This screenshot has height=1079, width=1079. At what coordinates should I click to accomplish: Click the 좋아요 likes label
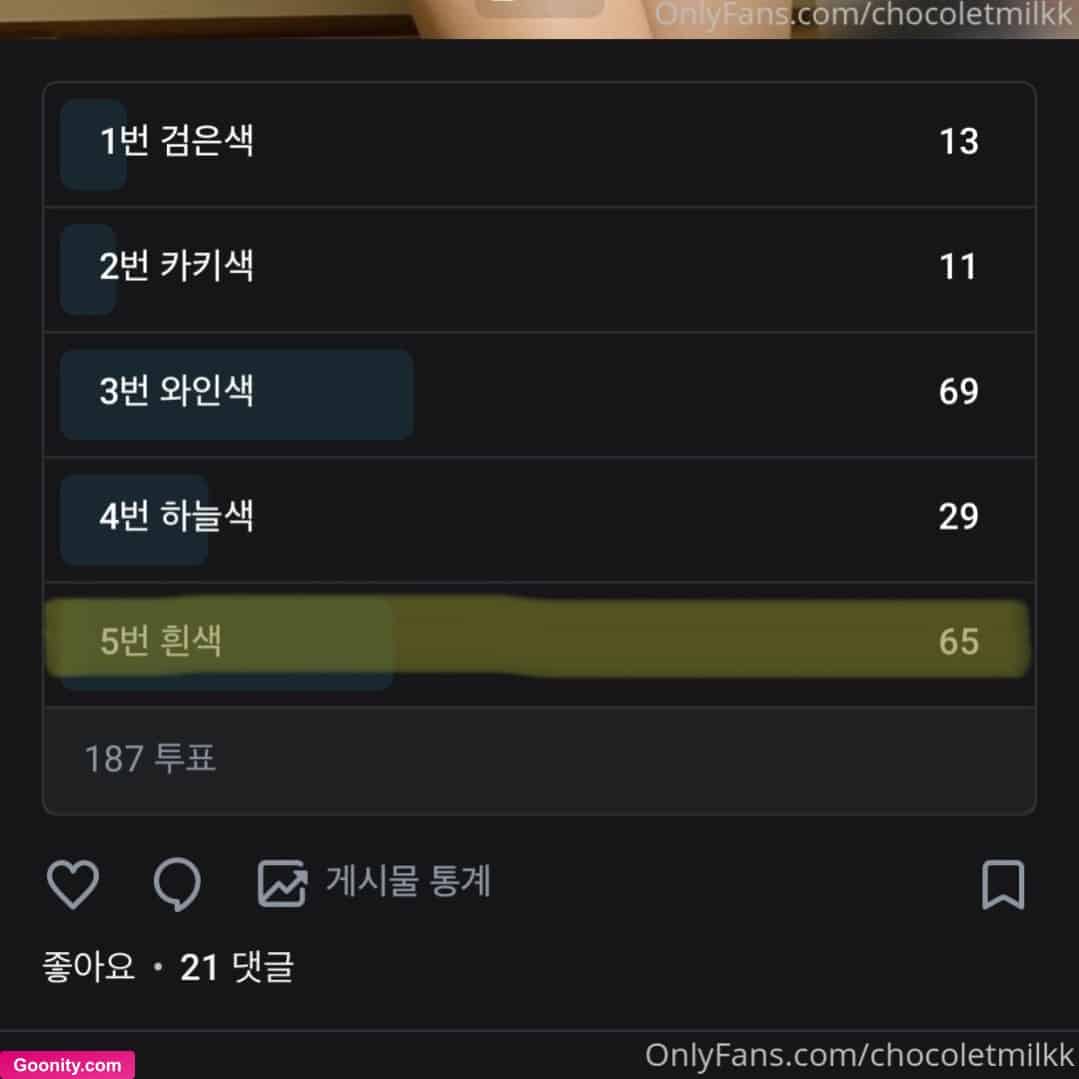coord(89,966)
